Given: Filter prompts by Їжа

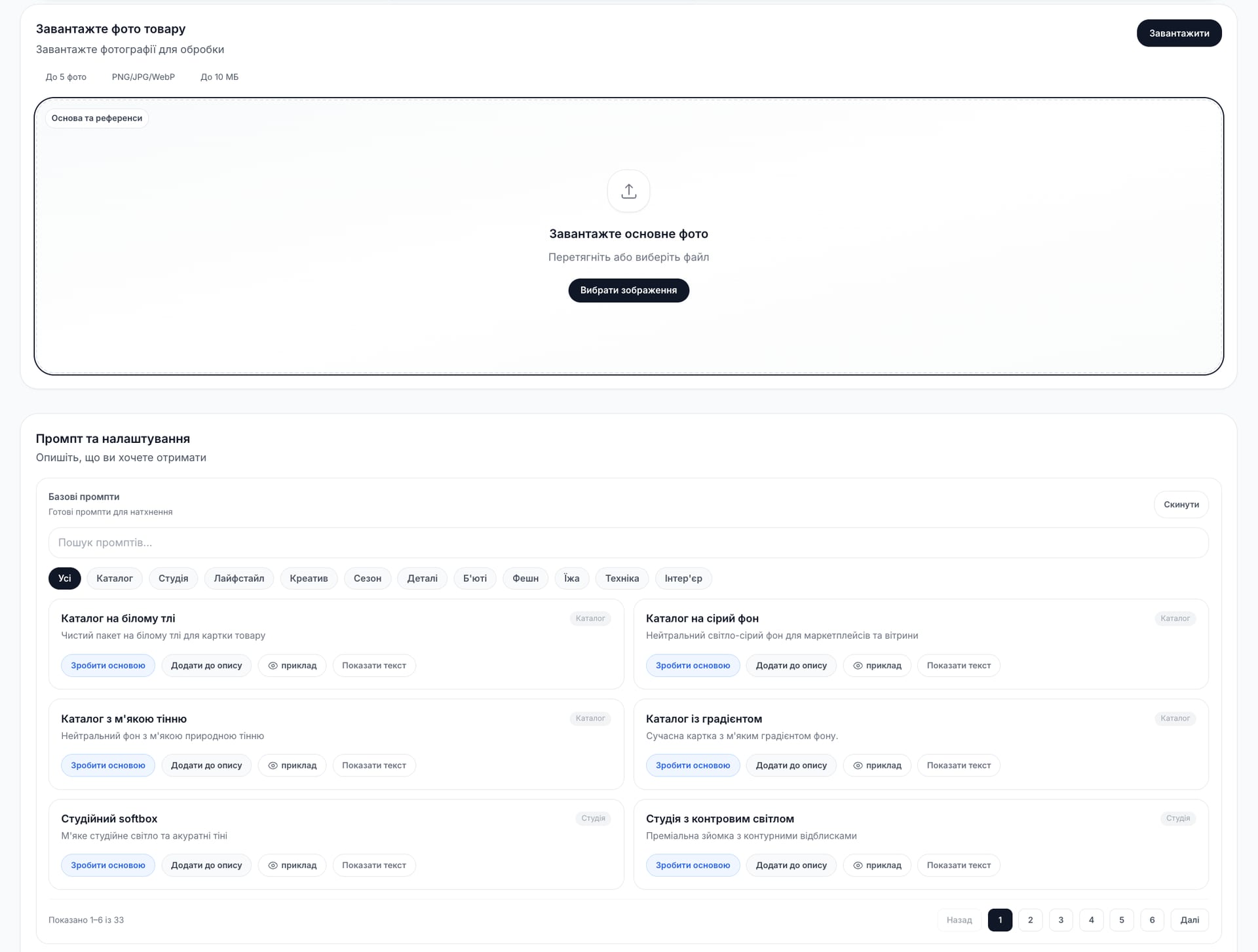Looking at the screenshot, I should [572, 578].
